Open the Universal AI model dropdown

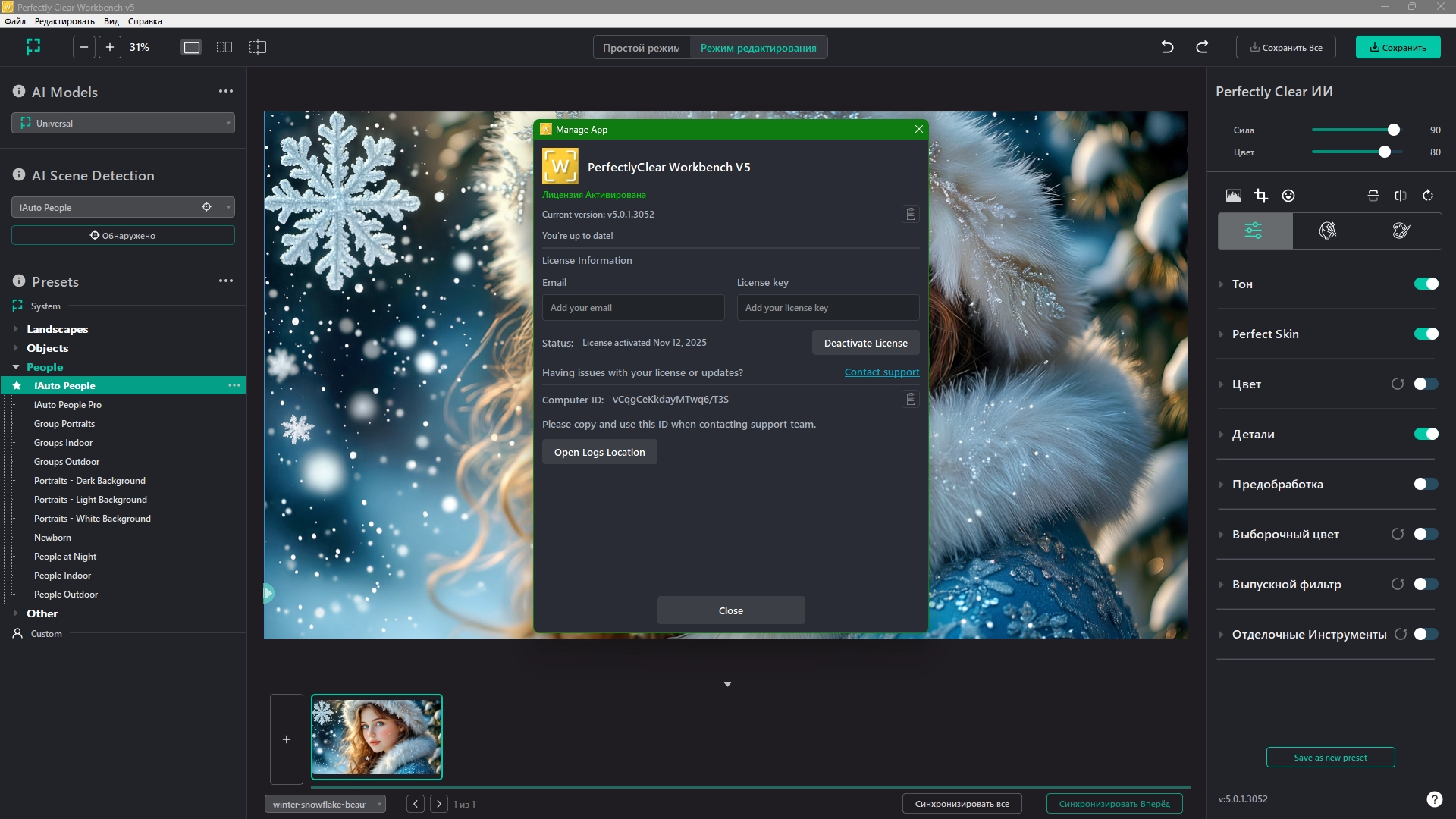(x=123, y=123)
